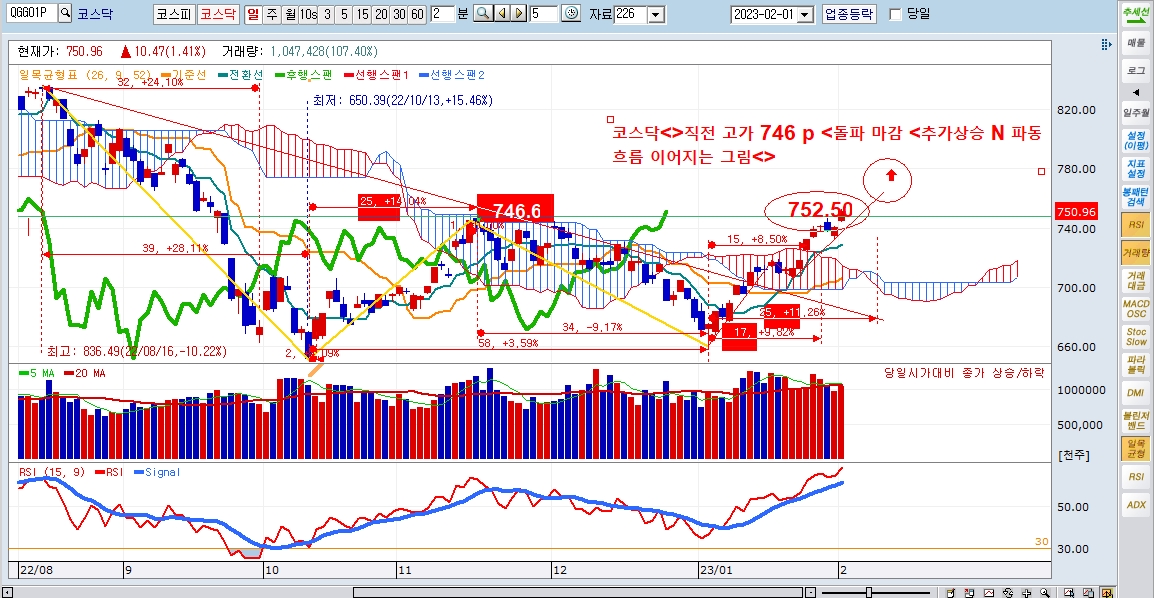This screenshot has height=598, width=1154.
Task: Switch to 로그 log scale
Action: coord(1136,70)
